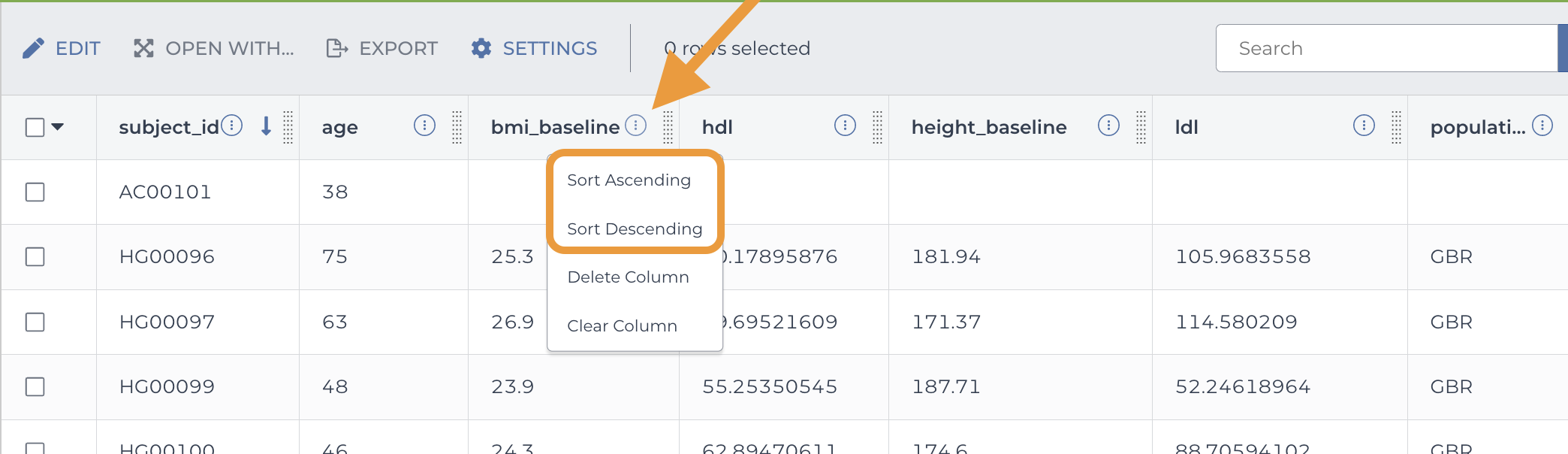Click bmi_baseline column drag handle
Viewport: 1568px width, 454px height.
[x=668, y=127]
